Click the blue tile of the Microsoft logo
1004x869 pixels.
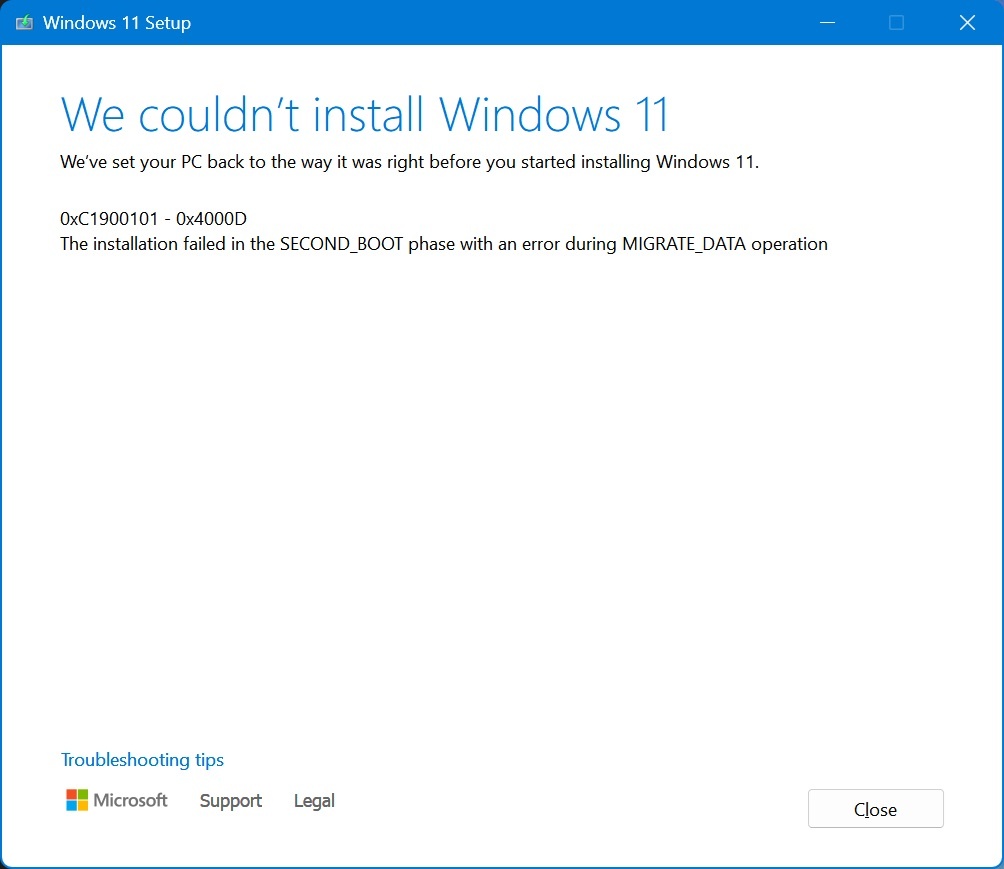(71, 805)
